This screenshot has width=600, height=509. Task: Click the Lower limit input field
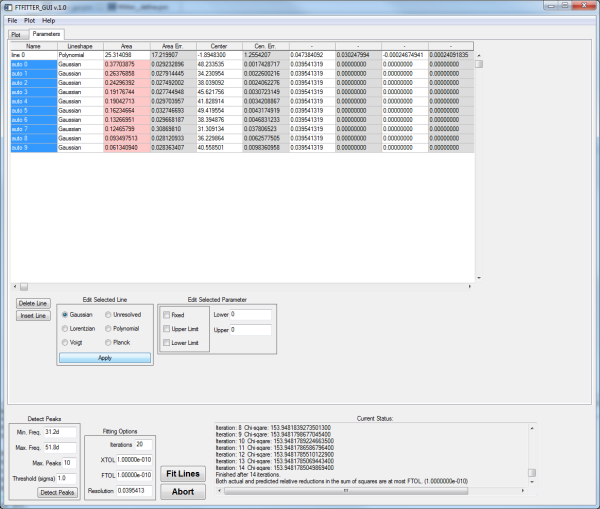251,315
